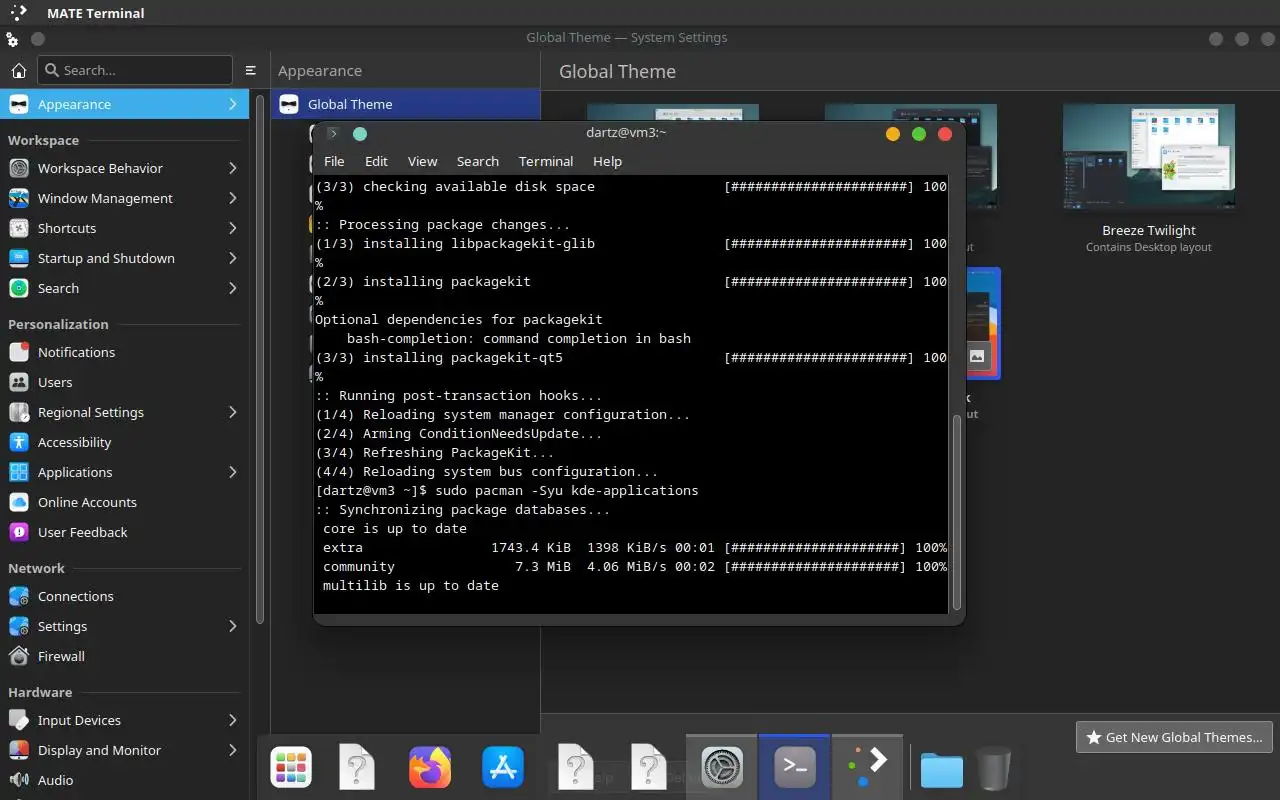
Task: Click Get New Global Themes button
Action: [x=1174, y=737]
